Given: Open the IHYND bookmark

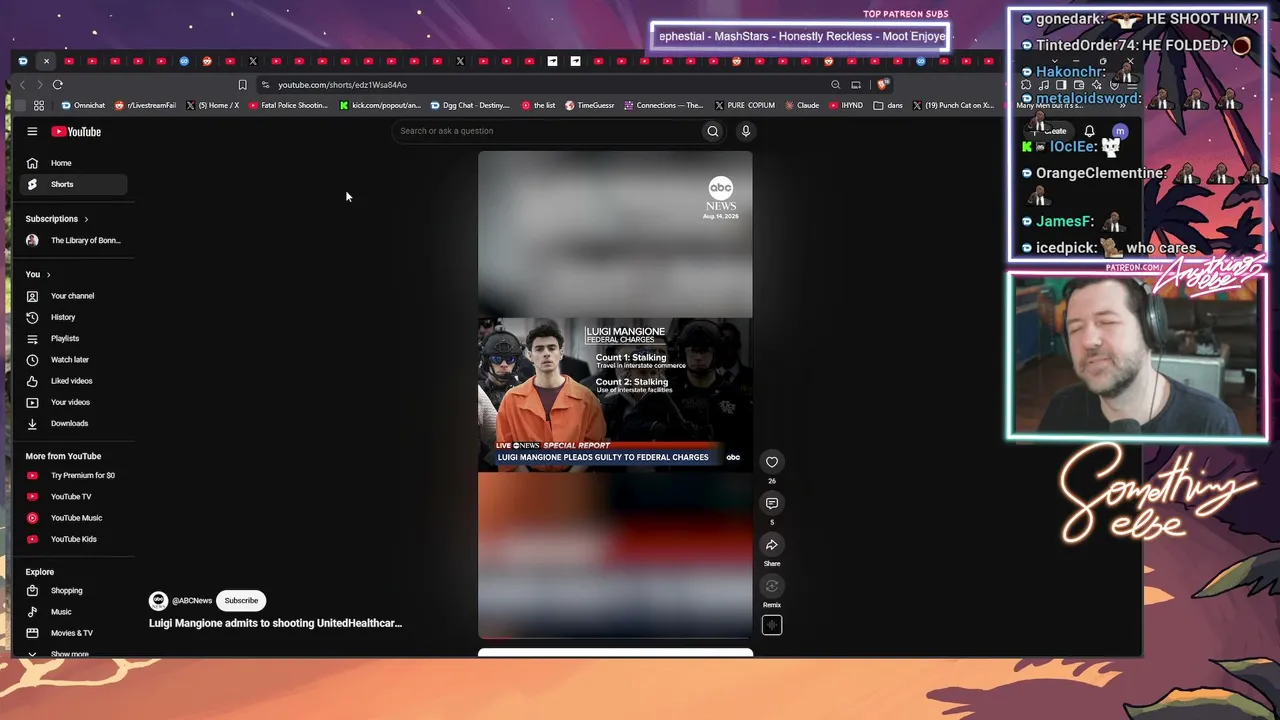Looking at the screenshot, I should [x=846, y=105].
